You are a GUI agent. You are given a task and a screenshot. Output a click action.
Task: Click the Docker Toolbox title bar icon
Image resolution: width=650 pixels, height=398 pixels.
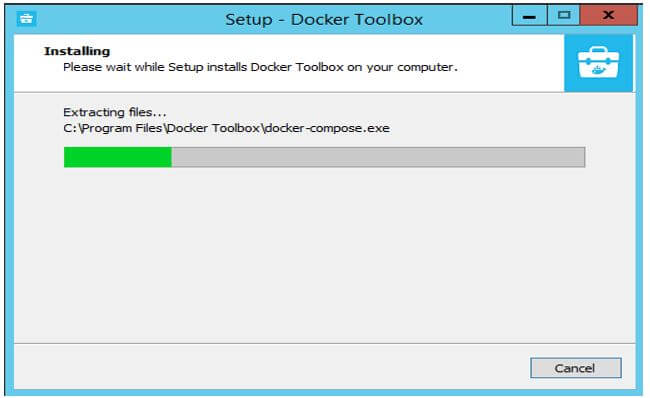pos(27,19)
